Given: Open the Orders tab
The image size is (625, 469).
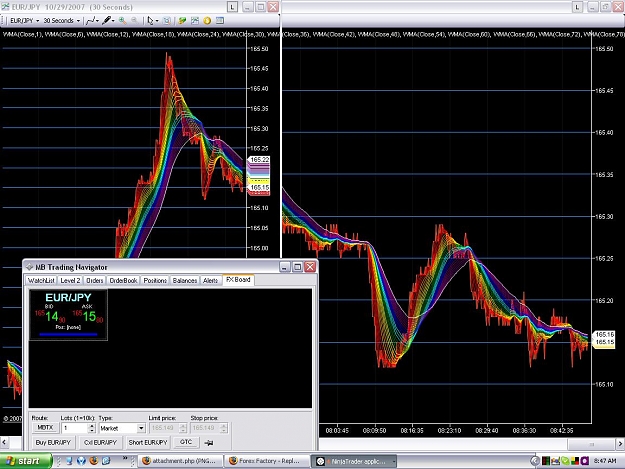Looking at the screenshot, I should pyautogui.click(x=95, y=281).
